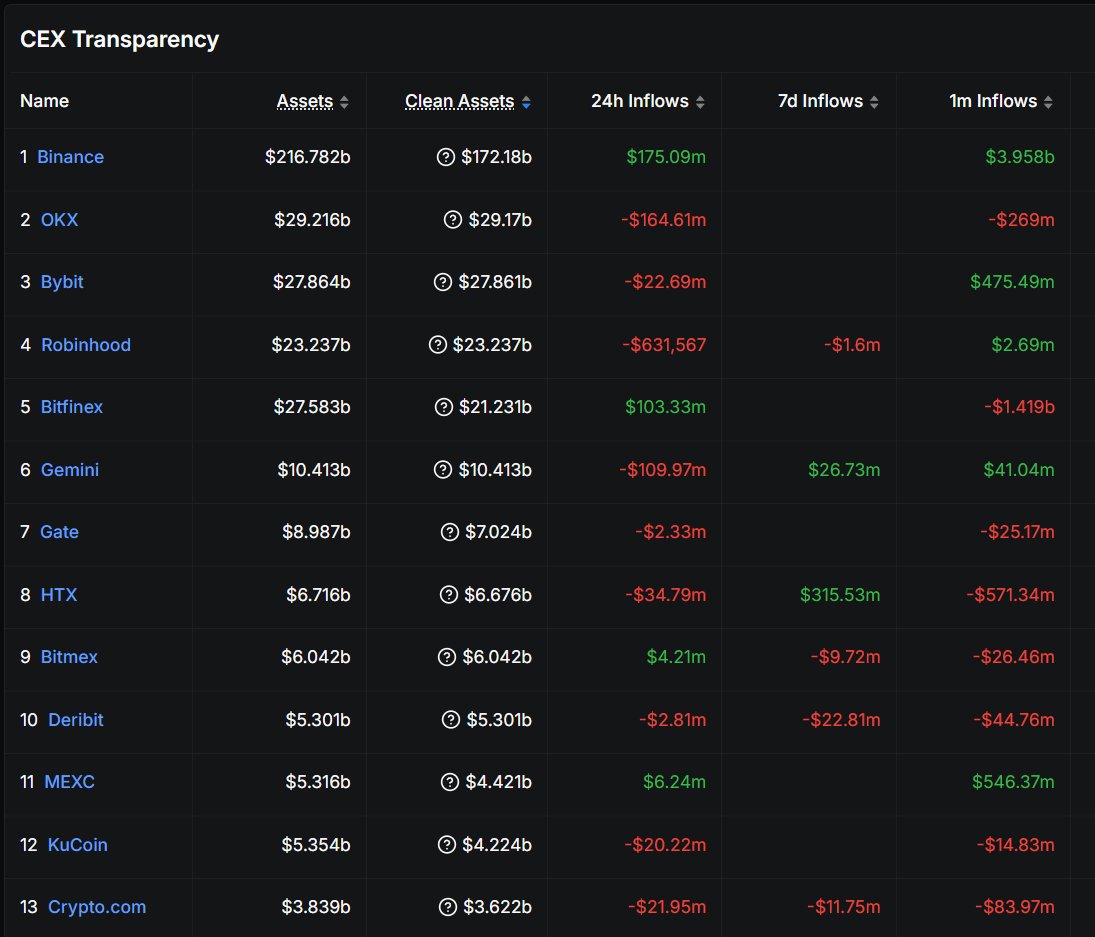Click the question mark icon in Crypto.com row
This screenshot has width=1095, height=937.
pos(449,907)
